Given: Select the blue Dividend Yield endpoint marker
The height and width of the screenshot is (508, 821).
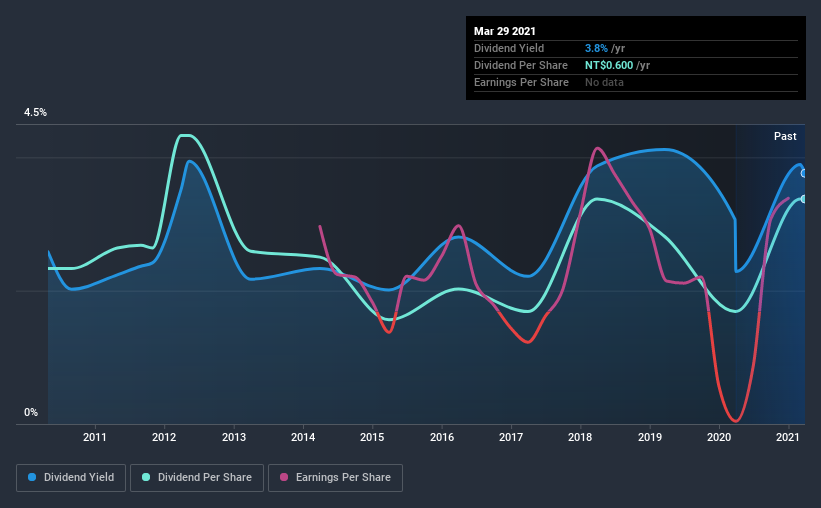Looking at the screenshot, I should coord(804,173).
